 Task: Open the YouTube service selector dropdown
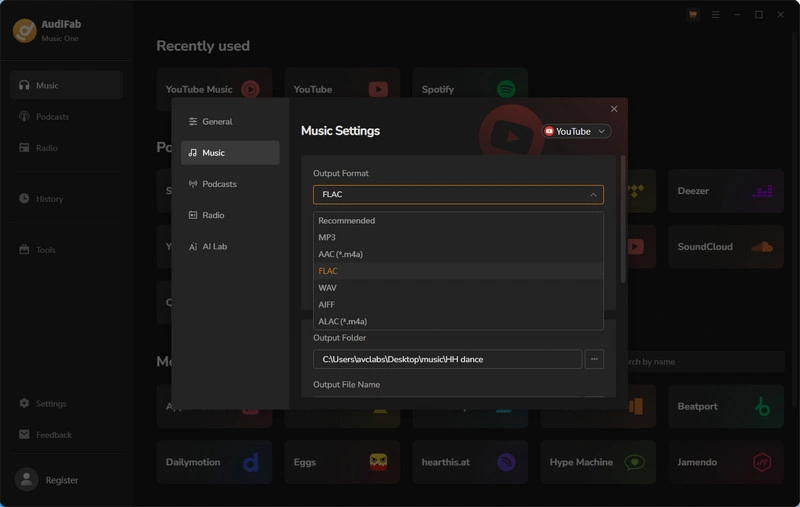(x=576, y=132)
